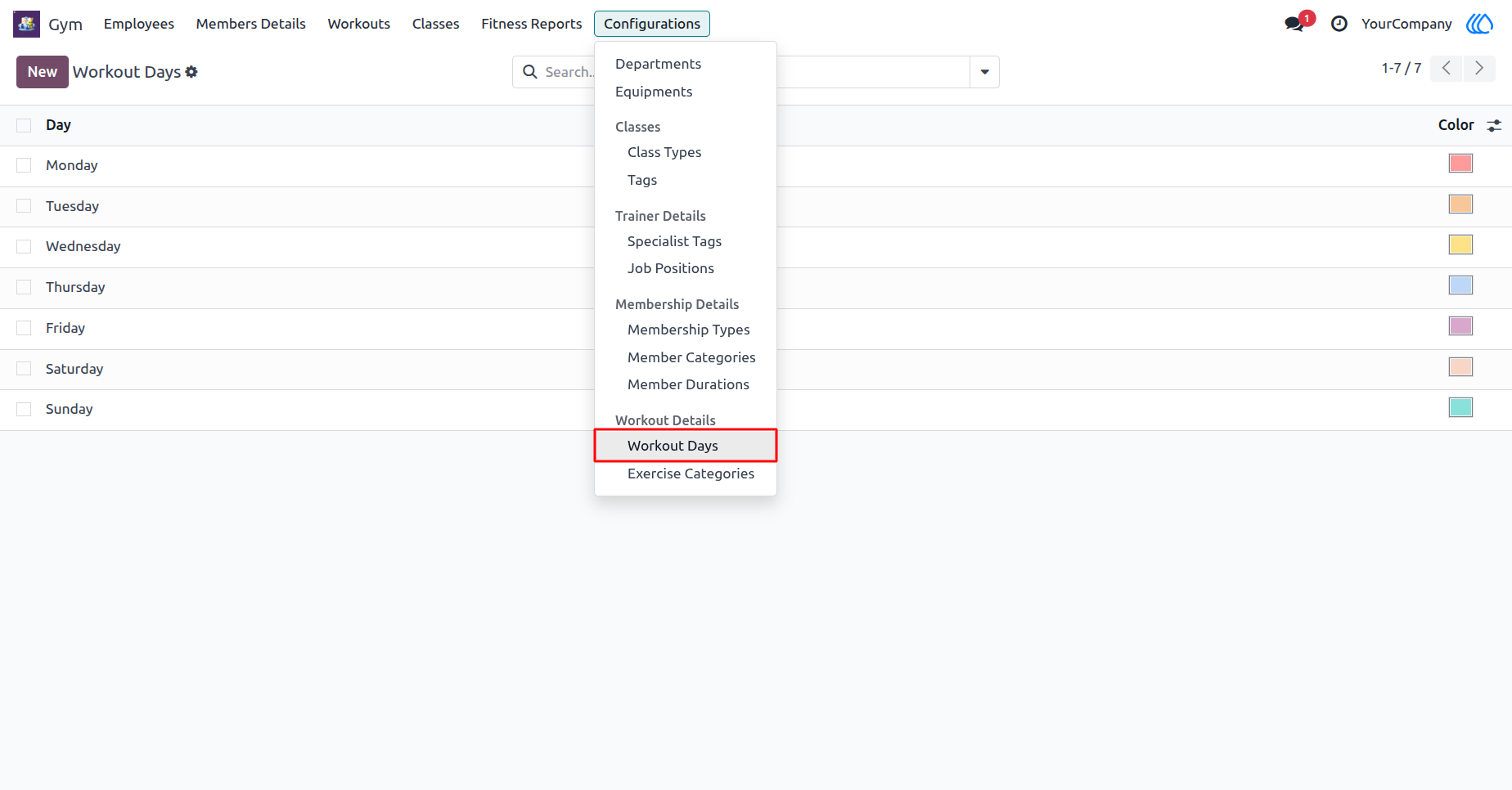
Task: Open the Employees menu
Action: click(x=139, y=24)
